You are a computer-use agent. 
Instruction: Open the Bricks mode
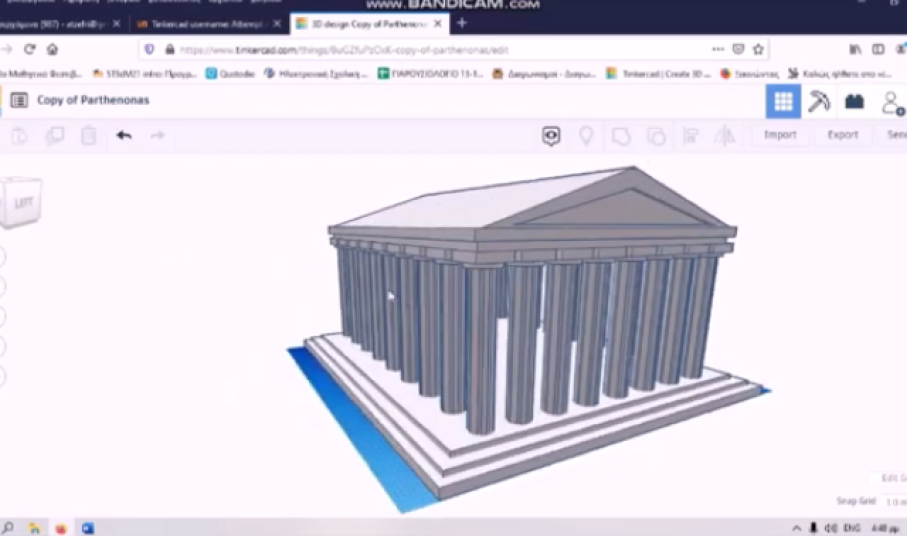(854, 101)
